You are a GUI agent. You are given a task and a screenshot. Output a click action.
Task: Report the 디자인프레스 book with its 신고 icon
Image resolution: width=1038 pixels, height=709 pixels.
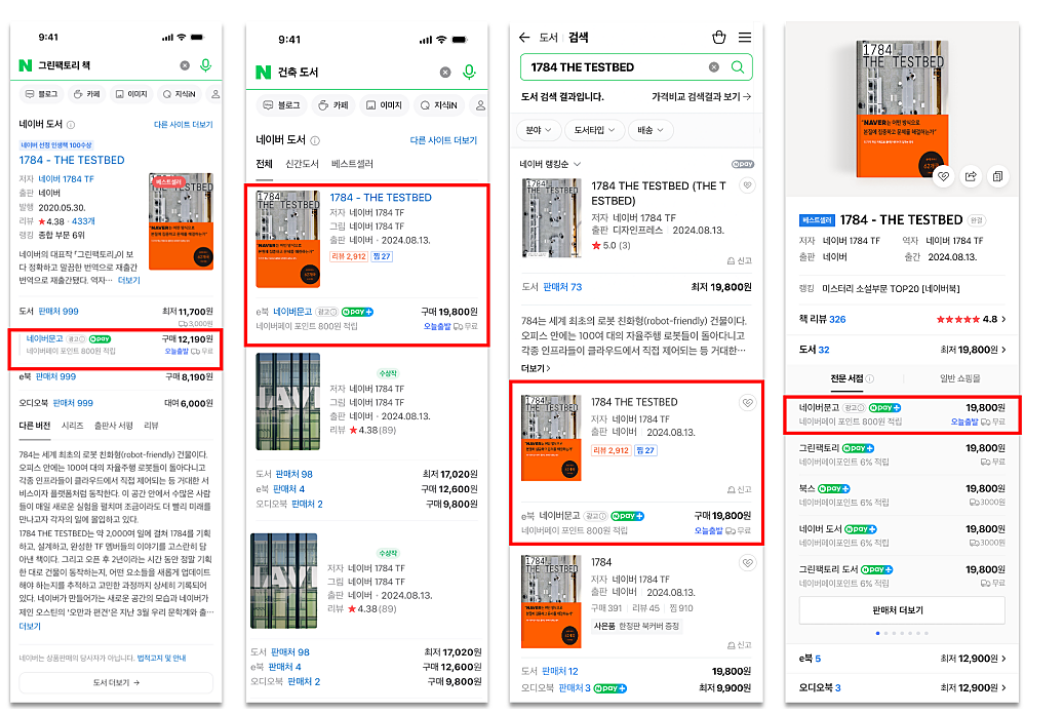[x=739, y=261]
